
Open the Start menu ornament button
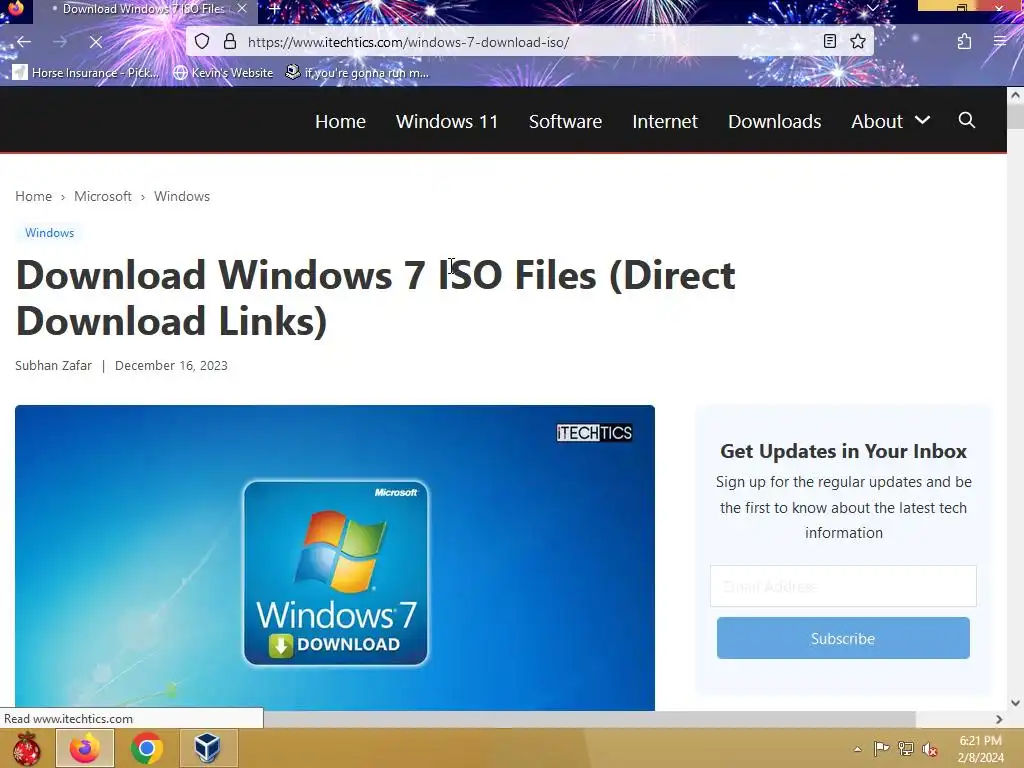26,748
